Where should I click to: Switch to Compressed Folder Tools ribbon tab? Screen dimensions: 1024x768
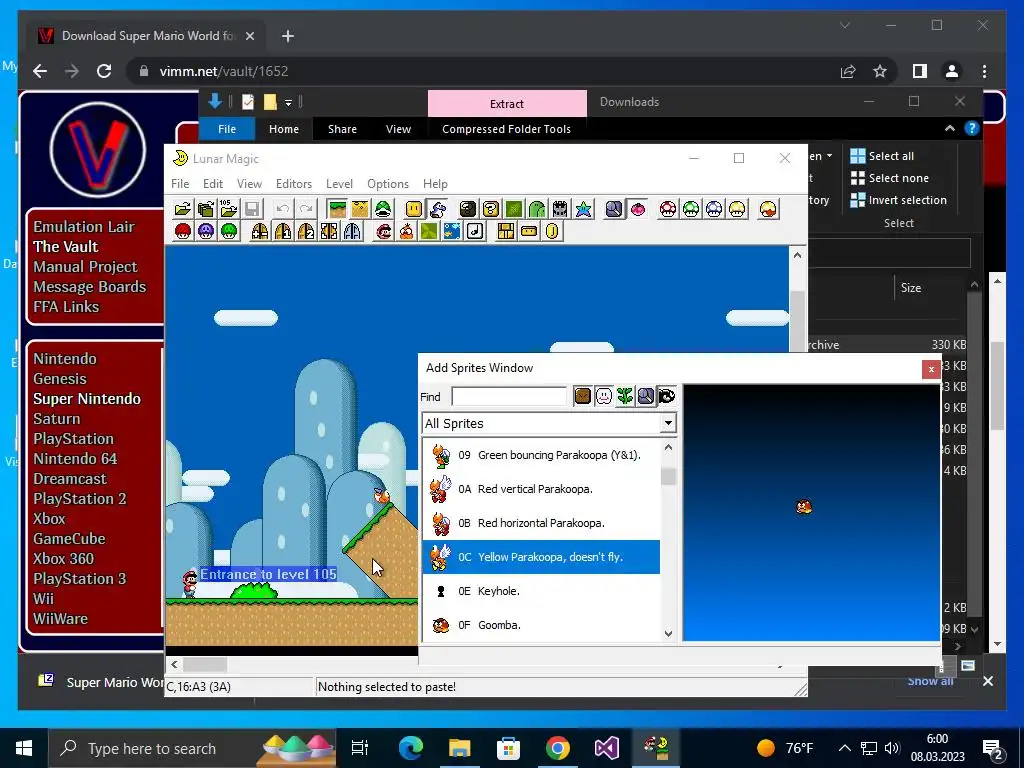(506, 129)
